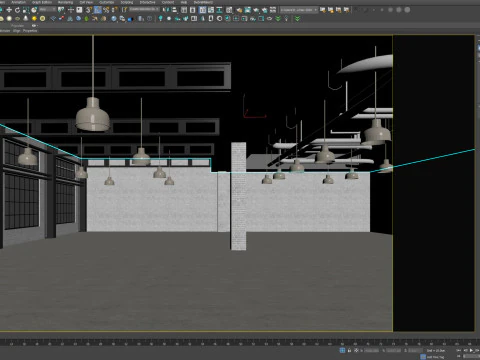480x360 pixels.
Task: Open the Rendered Frame Window
Action: click(x=248, y=10)
